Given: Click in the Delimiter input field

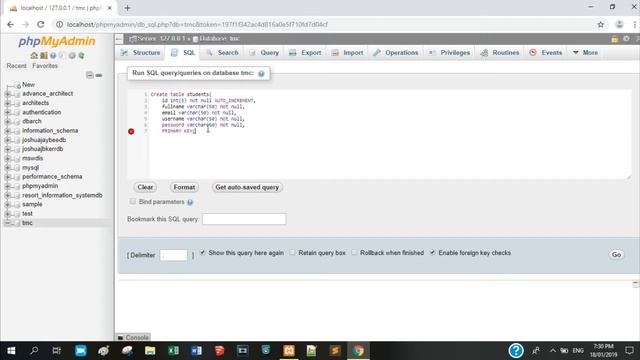Looking at the screenshot, I should click(x=173, y=255).
